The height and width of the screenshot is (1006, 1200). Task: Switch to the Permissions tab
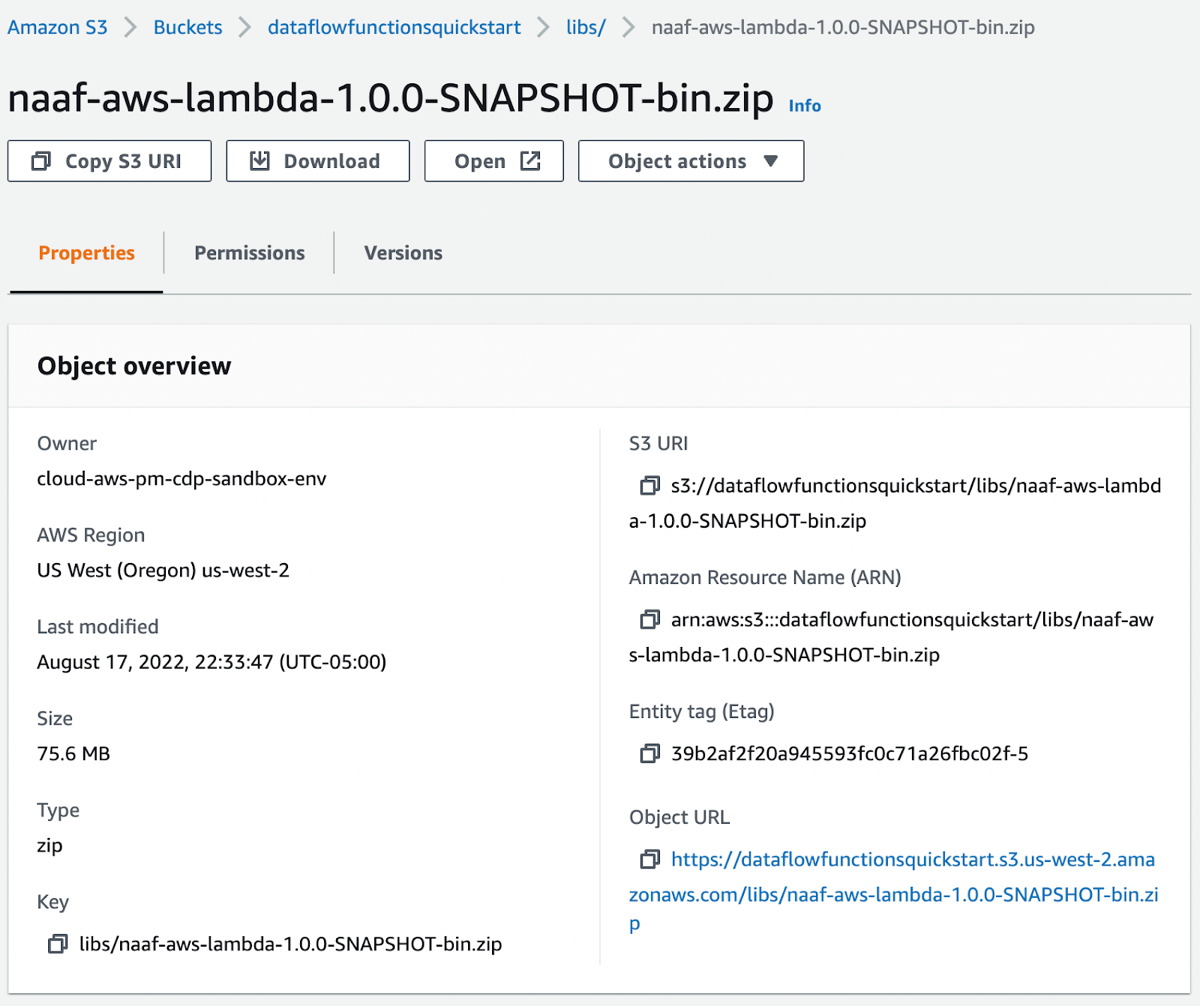click(249, 253)
